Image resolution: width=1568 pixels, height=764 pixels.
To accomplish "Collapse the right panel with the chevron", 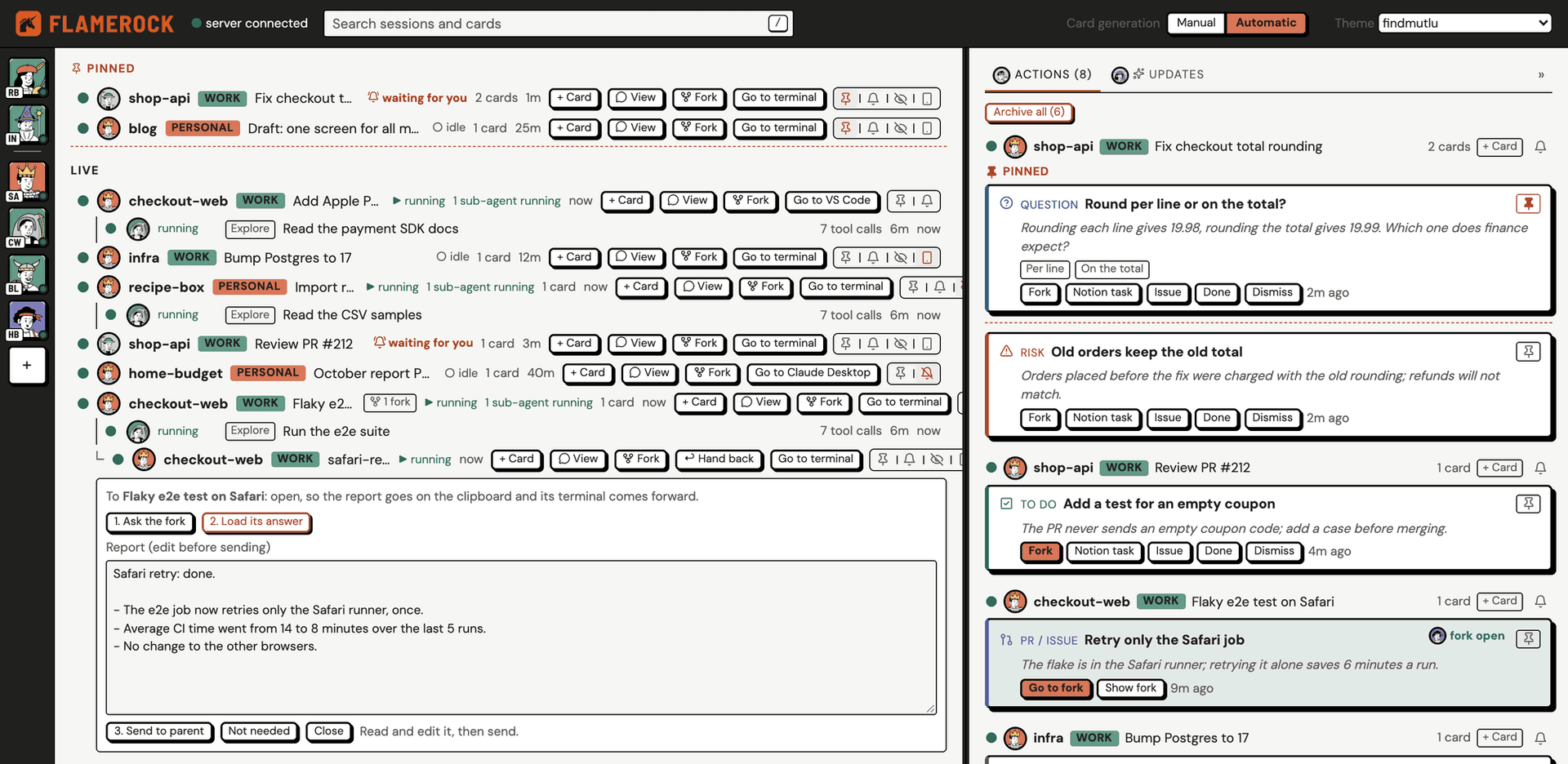I will click(1541, 75).
